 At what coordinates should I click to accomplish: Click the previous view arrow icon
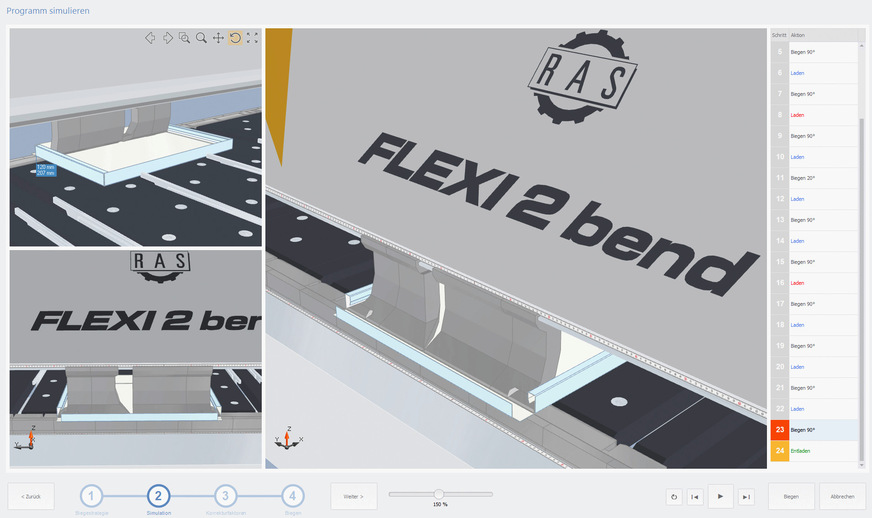coord(150,38)
